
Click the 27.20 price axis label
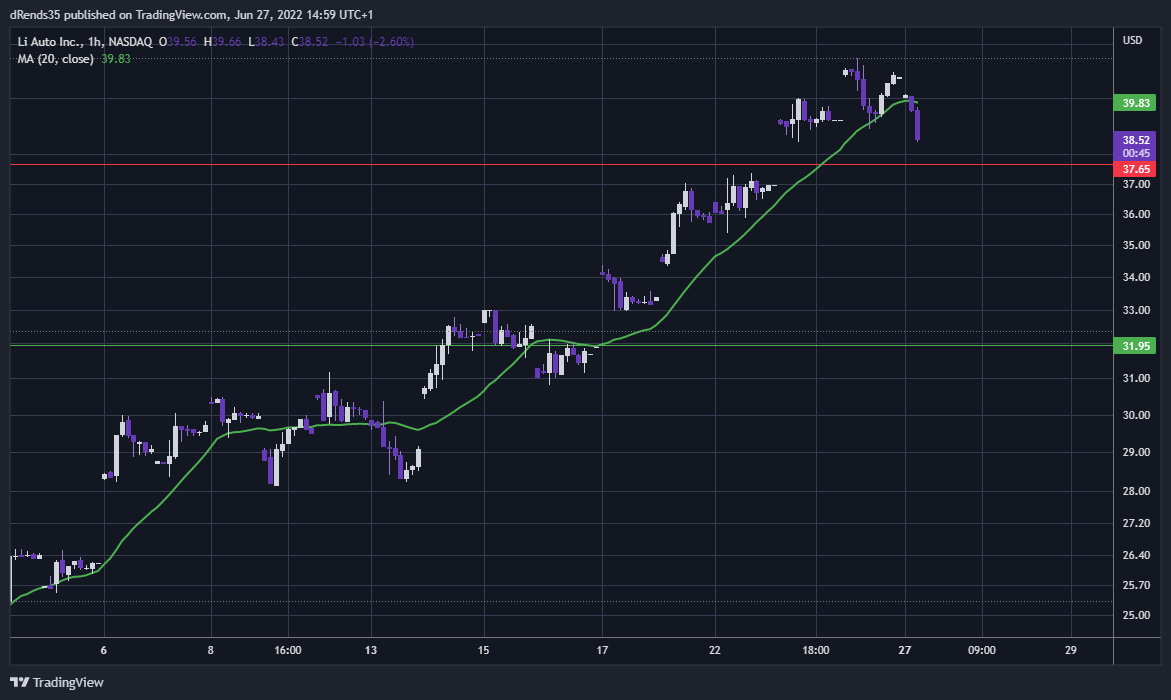click(x=1136, y=523)
